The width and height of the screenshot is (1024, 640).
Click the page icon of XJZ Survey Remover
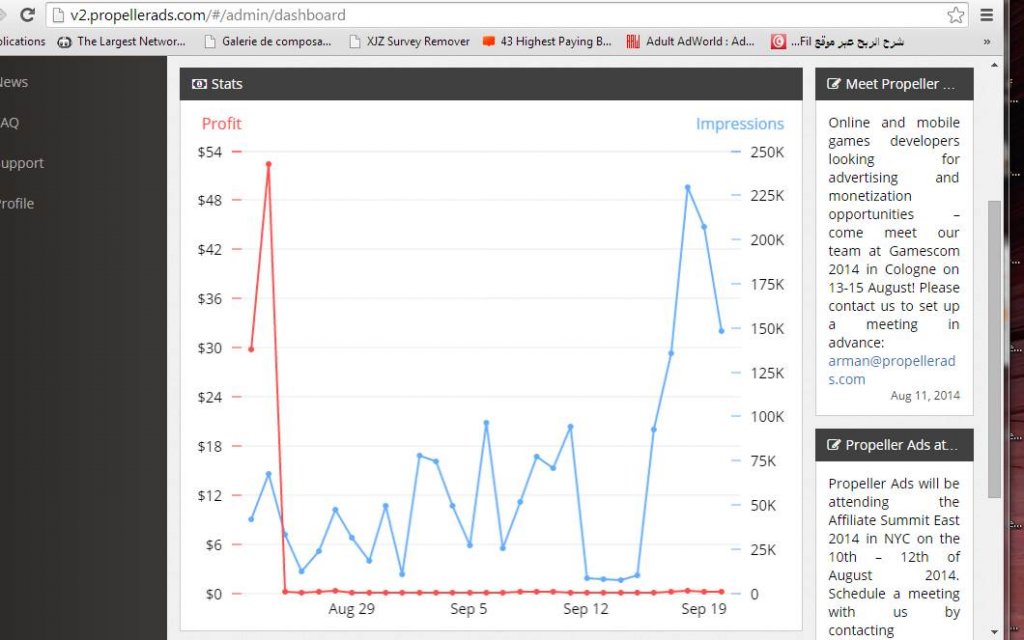355,42
